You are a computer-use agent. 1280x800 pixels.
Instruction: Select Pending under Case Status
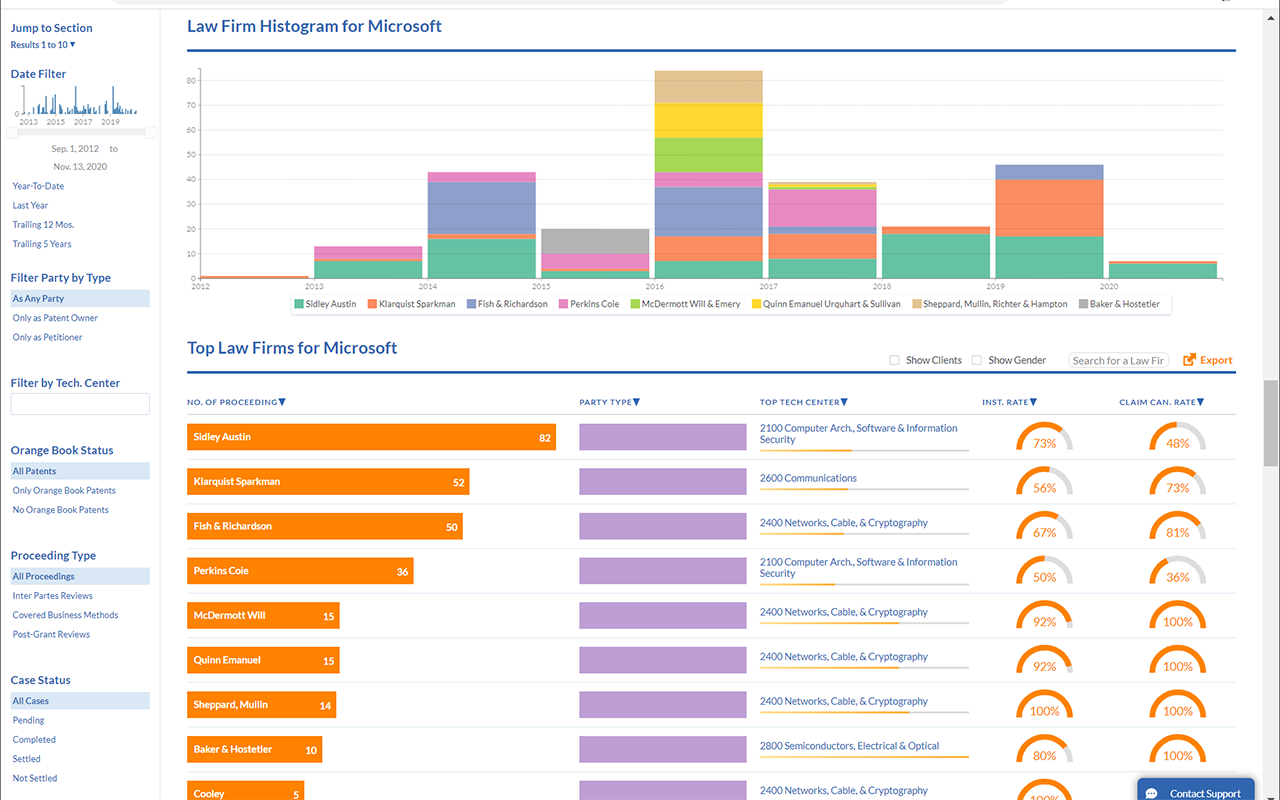pyautogui.click(x=28, y=720)
